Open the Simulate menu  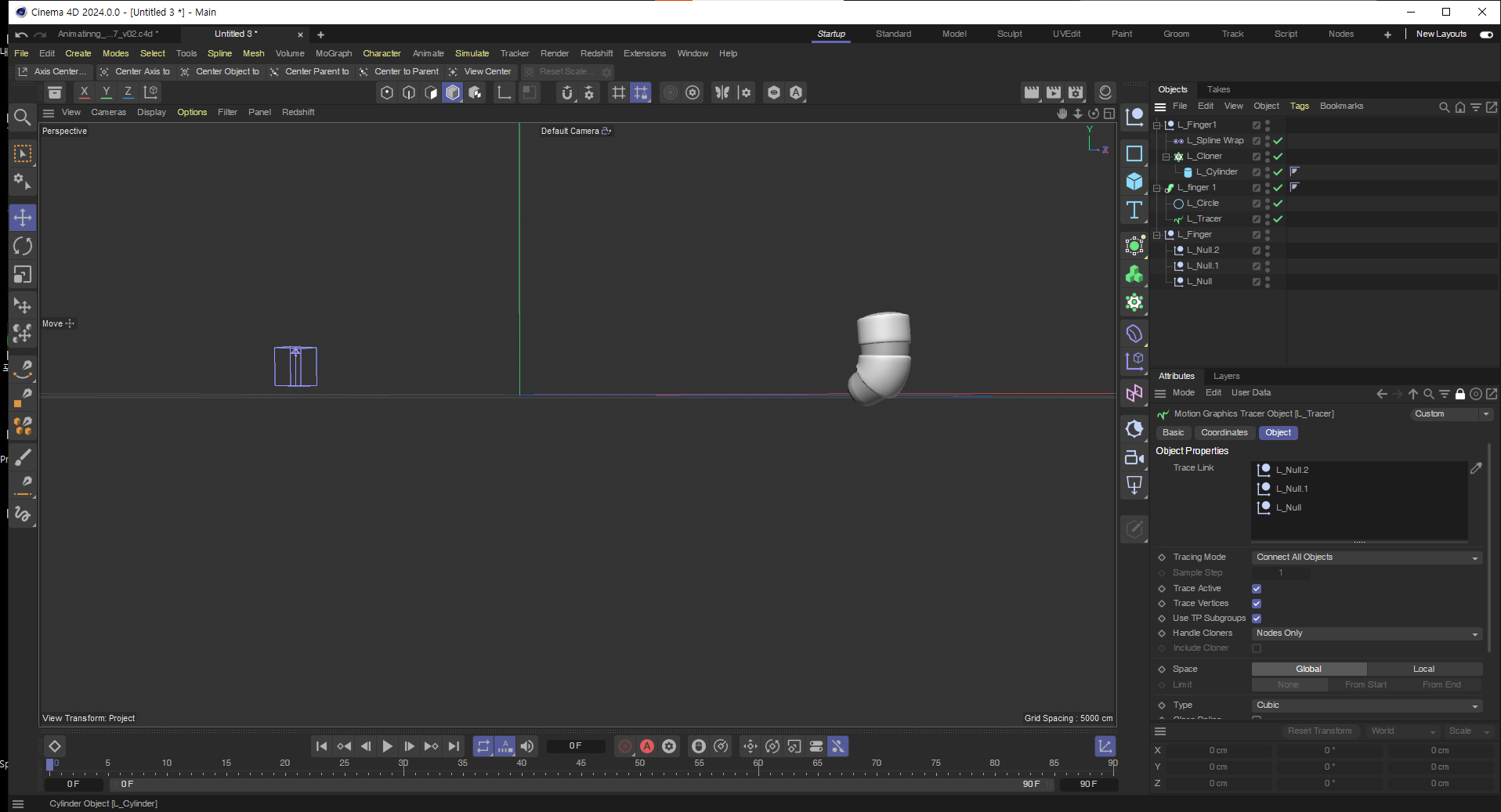[472, 54]
